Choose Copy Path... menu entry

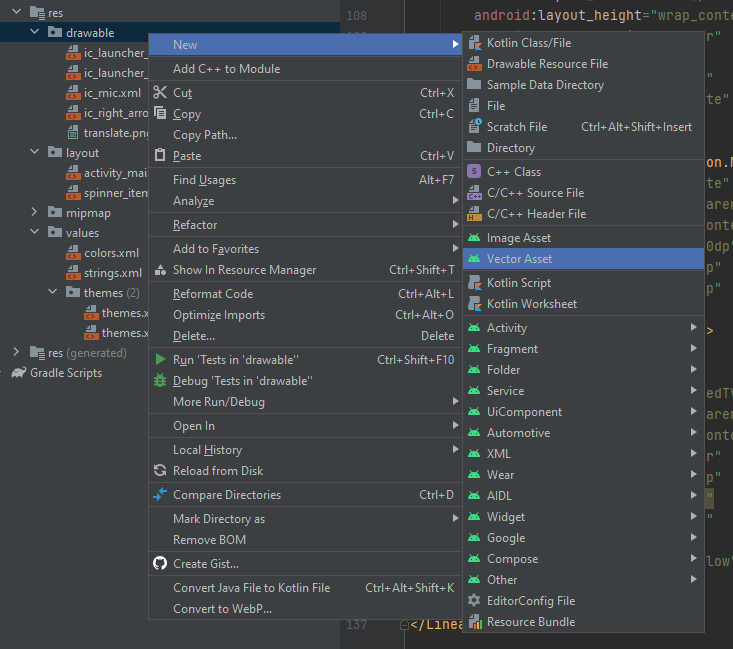(x=305, y=135)
